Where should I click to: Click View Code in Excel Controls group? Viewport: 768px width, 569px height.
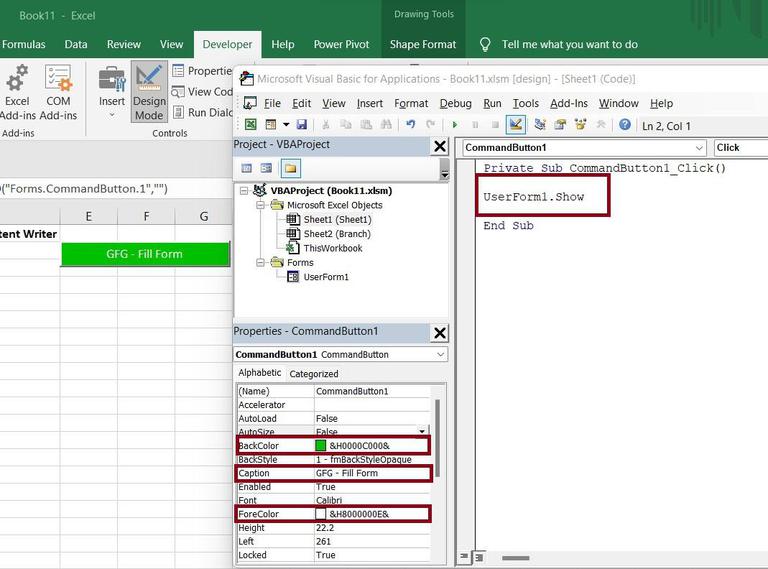[x=202, y=92]
